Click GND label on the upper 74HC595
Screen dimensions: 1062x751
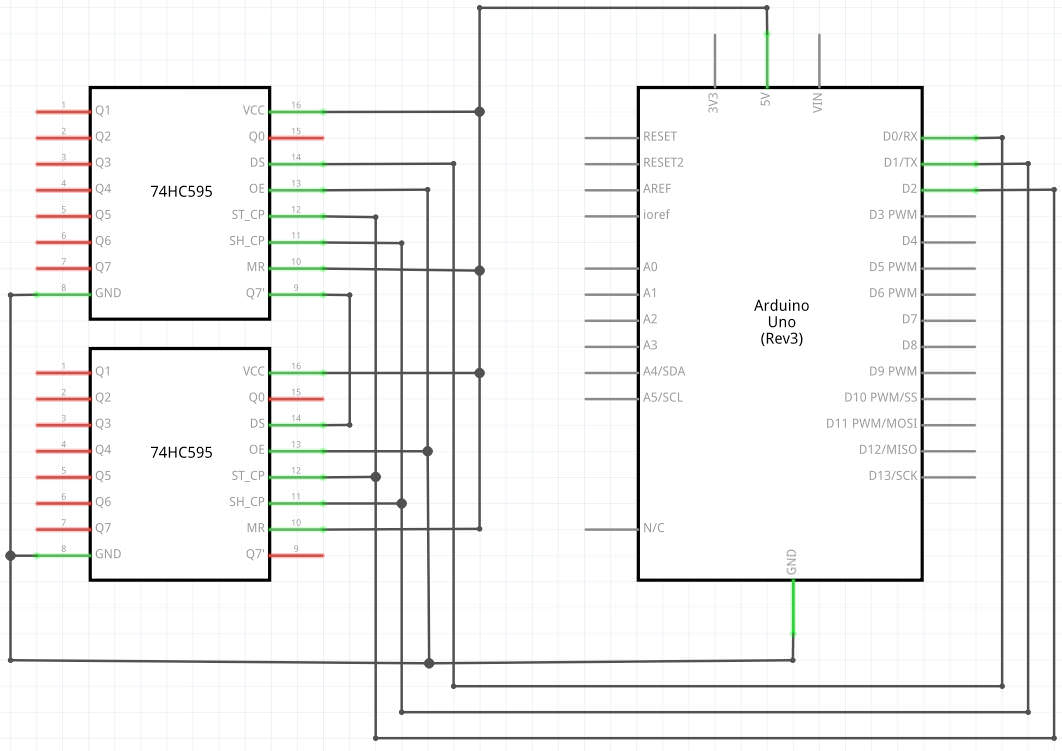(108, 293)
